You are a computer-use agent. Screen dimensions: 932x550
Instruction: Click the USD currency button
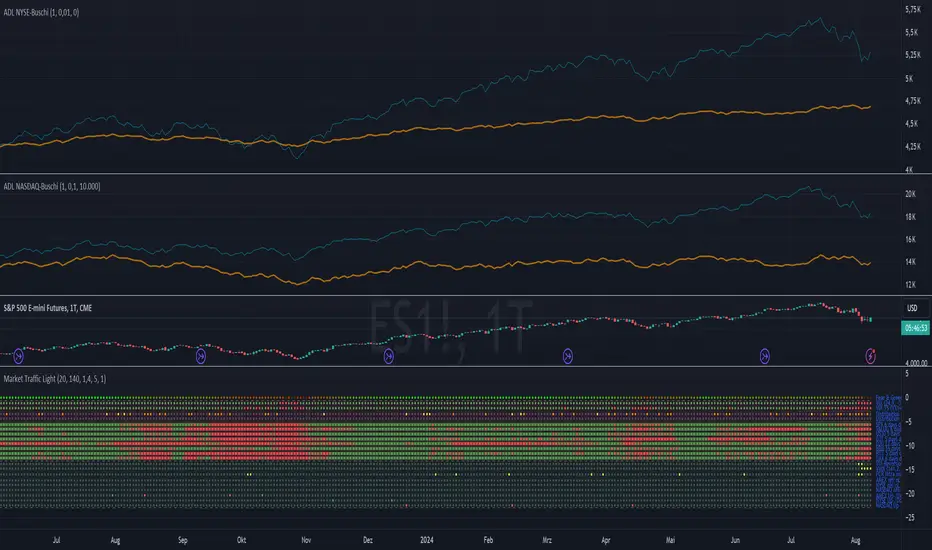pos(912,308)
